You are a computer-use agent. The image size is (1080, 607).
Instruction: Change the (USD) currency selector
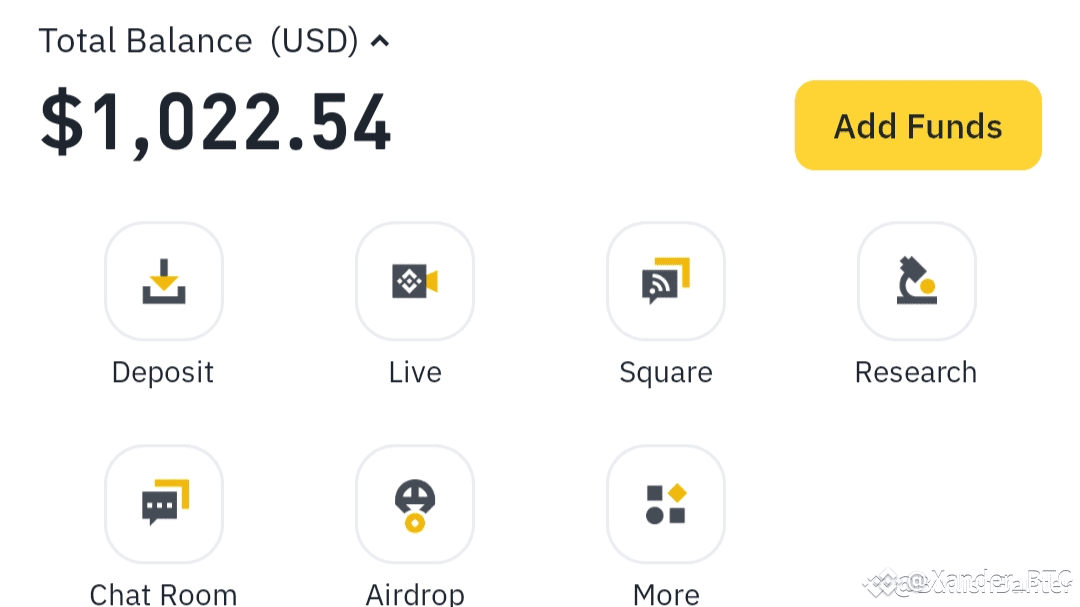coord(315,41)
